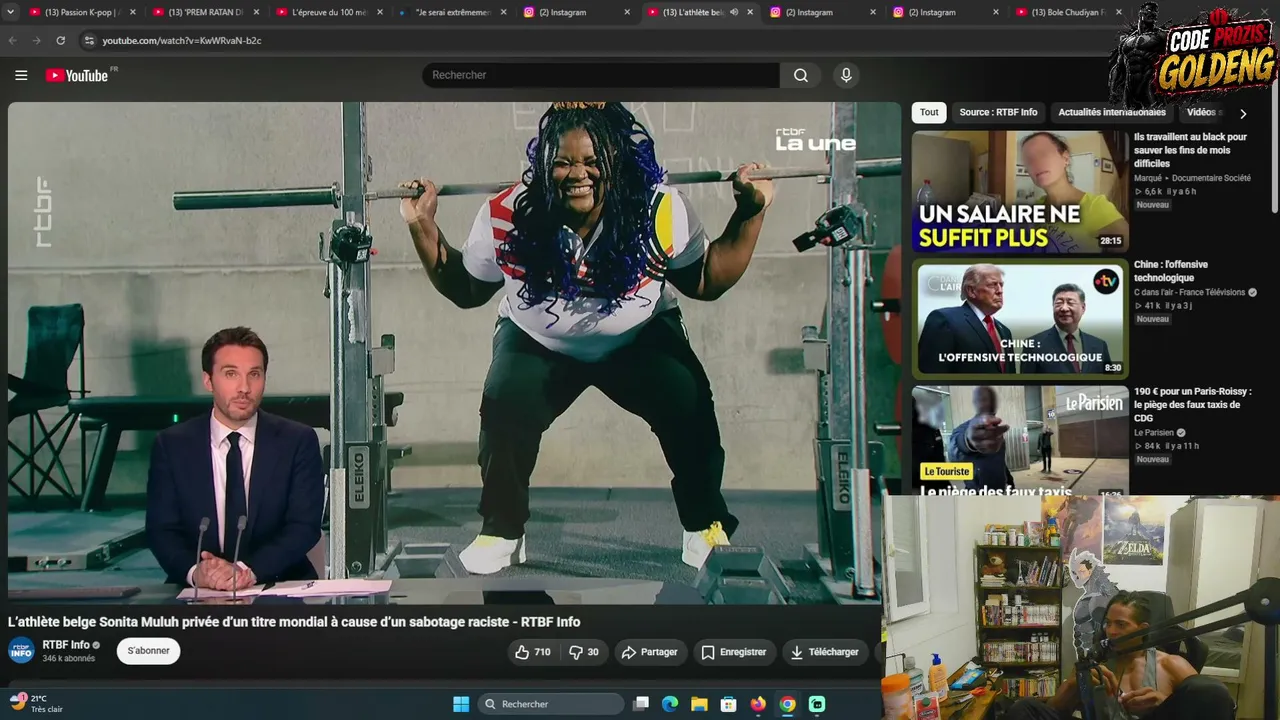Open '190 € pour un Paris-Roissy' video title

pos(1193,405)
